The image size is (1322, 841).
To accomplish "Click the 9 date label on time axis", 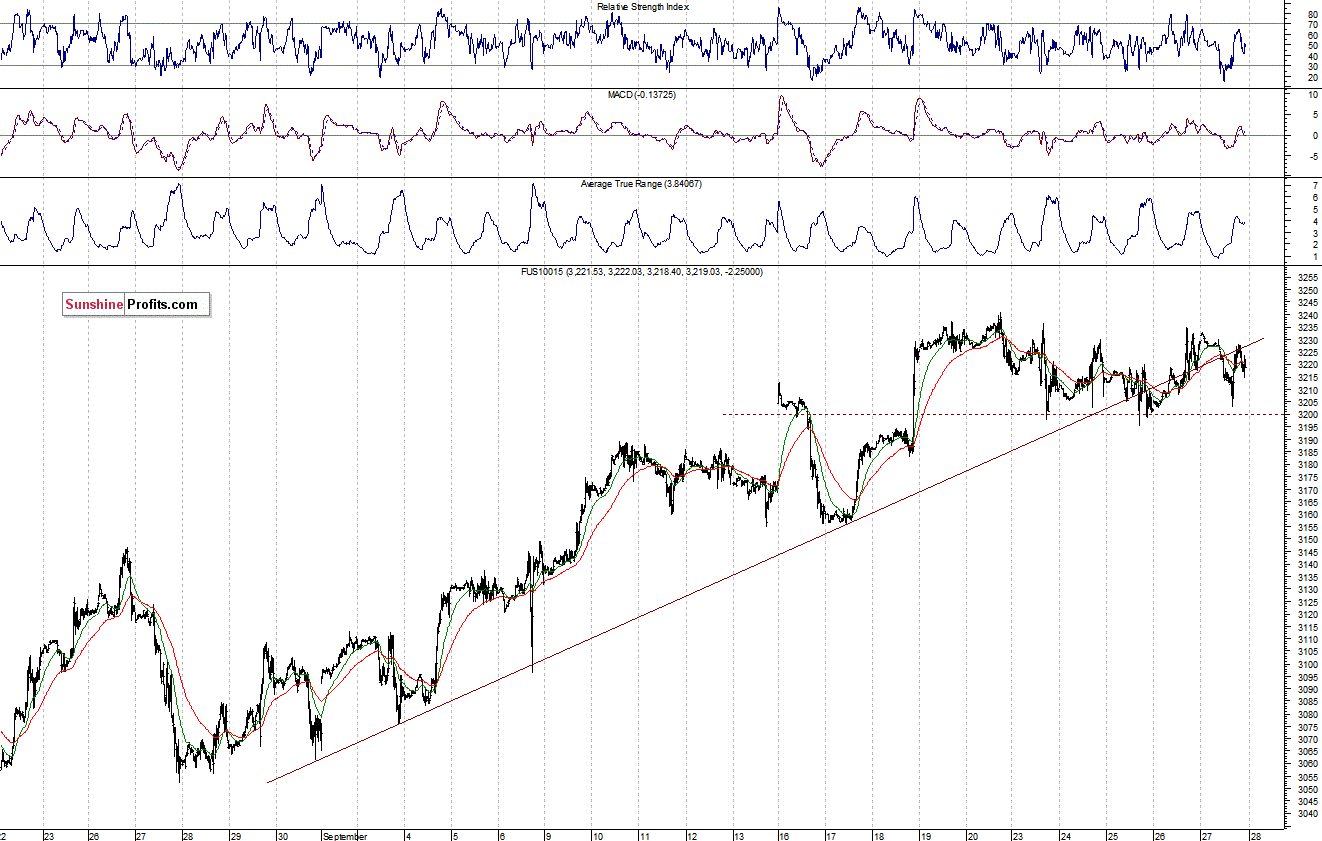I will [x=549, y=835].
